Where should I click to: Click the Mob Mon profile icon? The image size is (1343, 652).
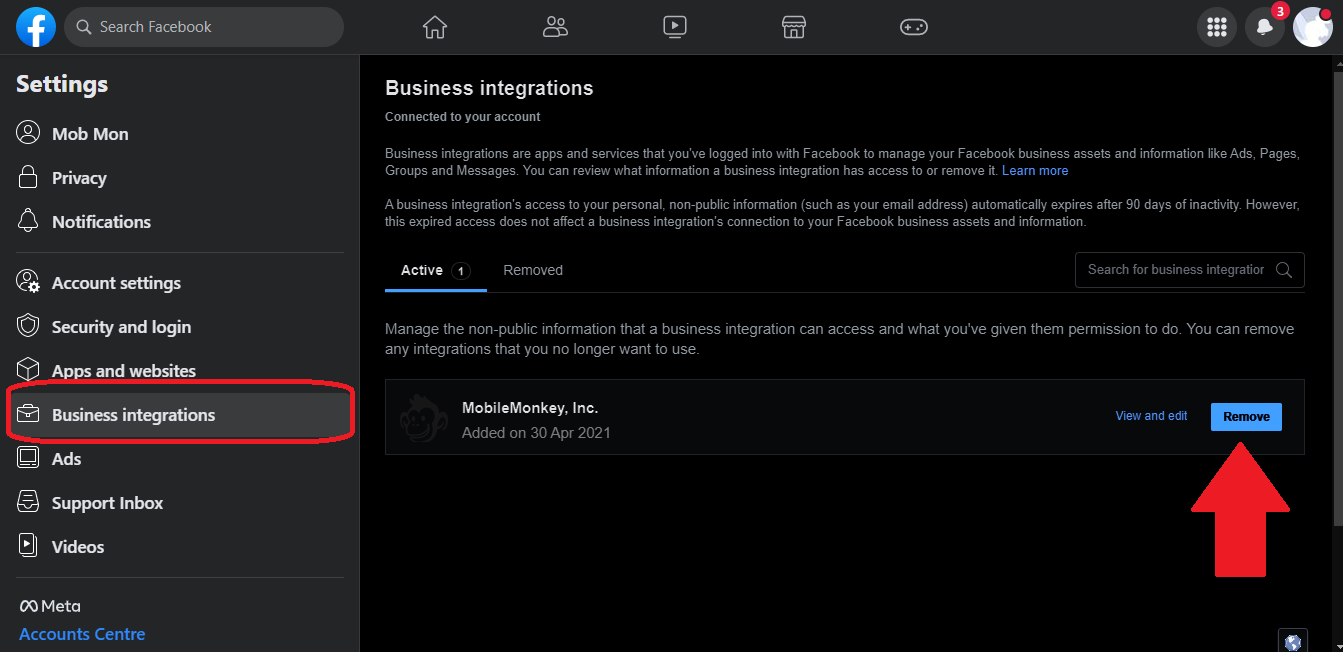(x=28, y=133)
